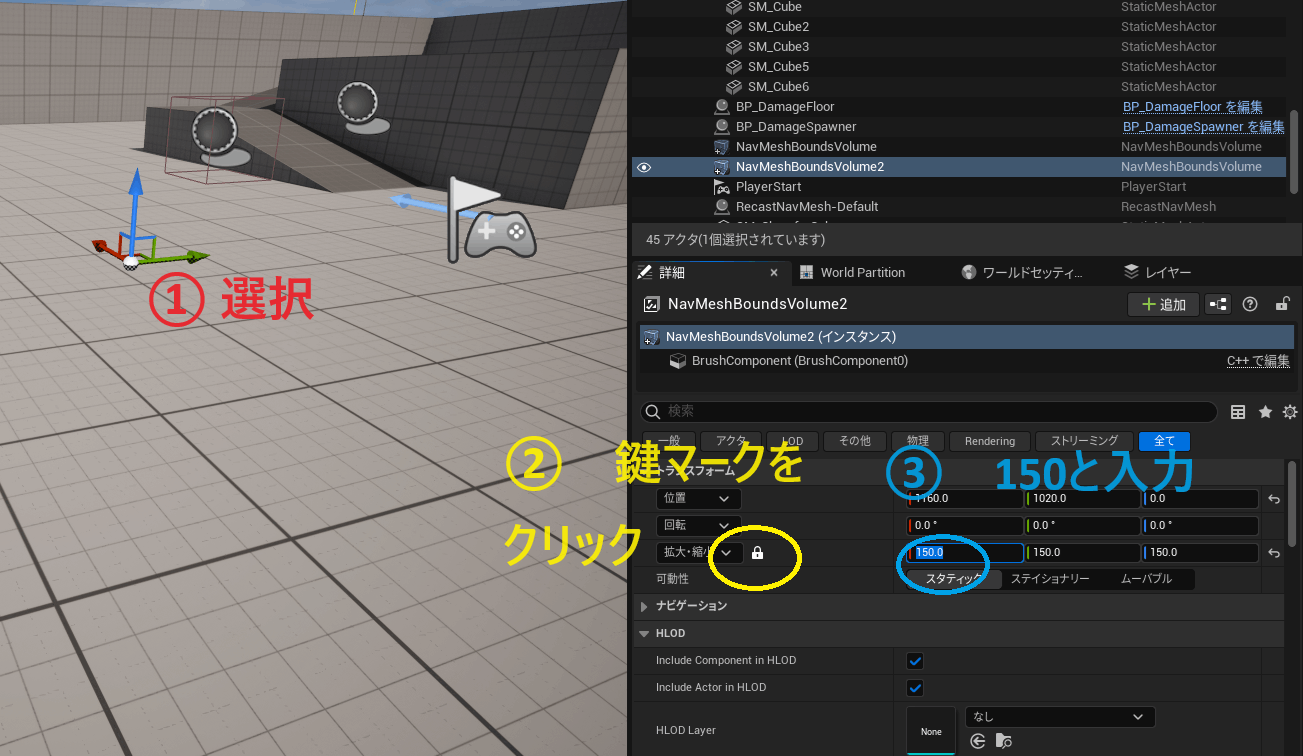Select the red-boxed sphere actor in viewport
Viewport: 1303px width, 756px height.
click(215, 130)
